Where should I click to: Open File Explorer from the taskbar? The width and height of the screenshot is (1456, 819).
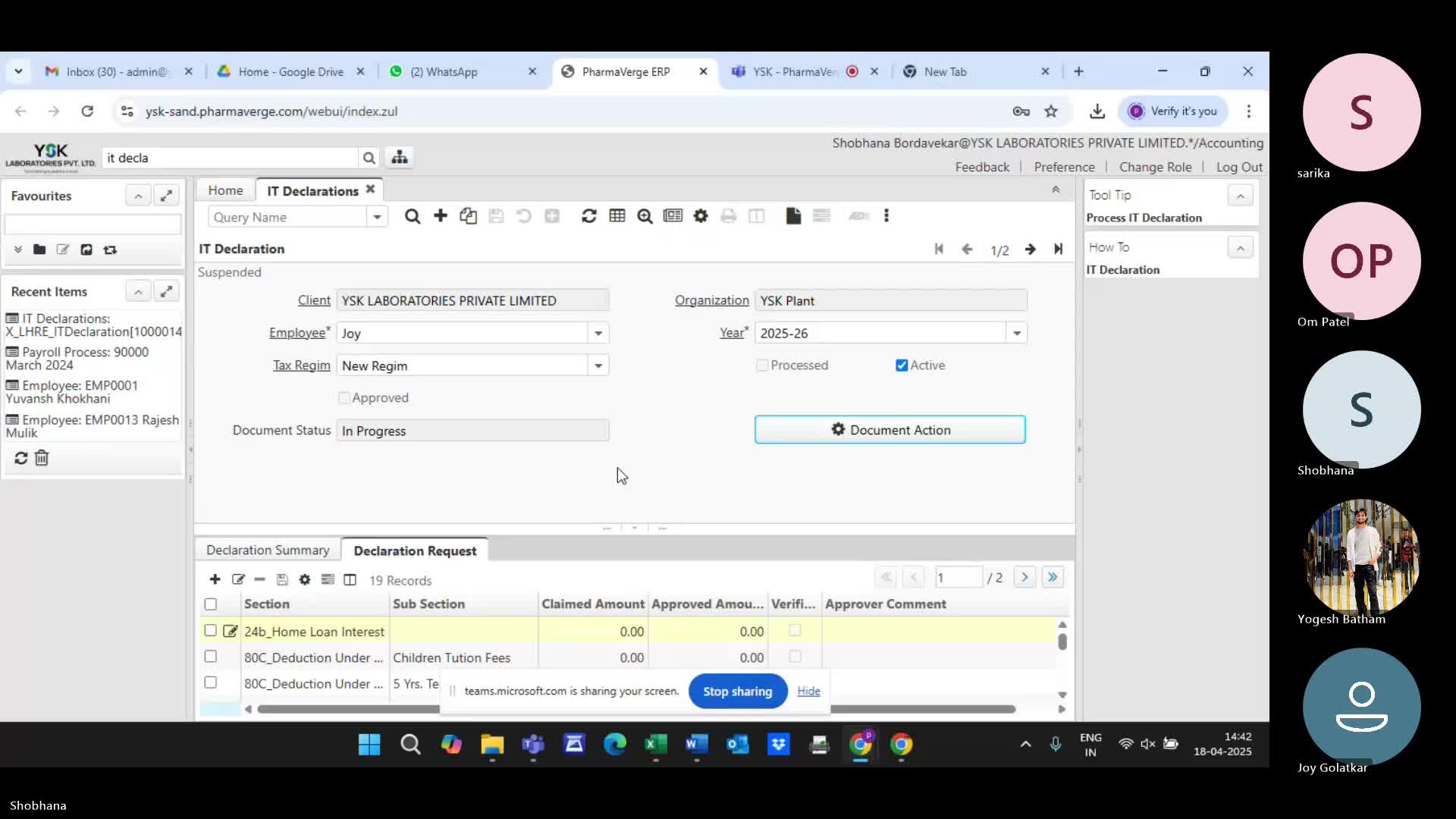click(x=492, y=745)
